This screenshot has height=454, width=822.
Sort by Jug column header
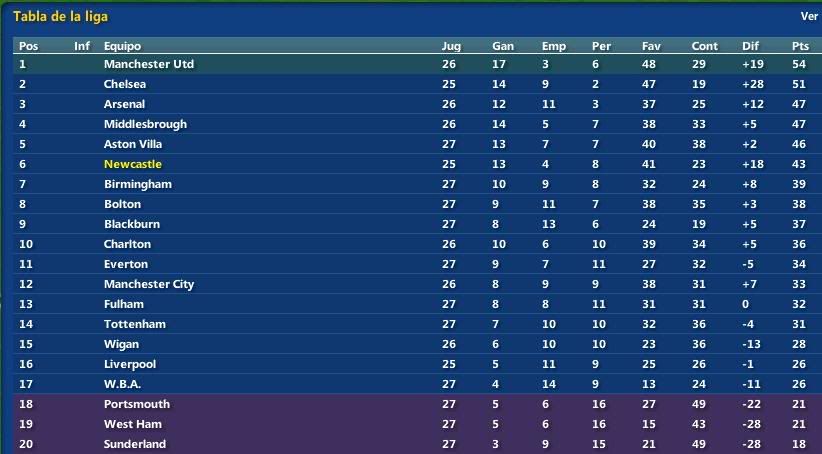point(451,46)
